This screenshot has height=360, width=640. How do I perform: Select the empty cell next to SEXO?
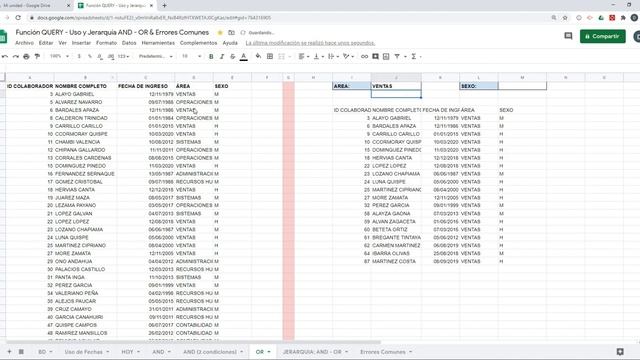(522, 86)
